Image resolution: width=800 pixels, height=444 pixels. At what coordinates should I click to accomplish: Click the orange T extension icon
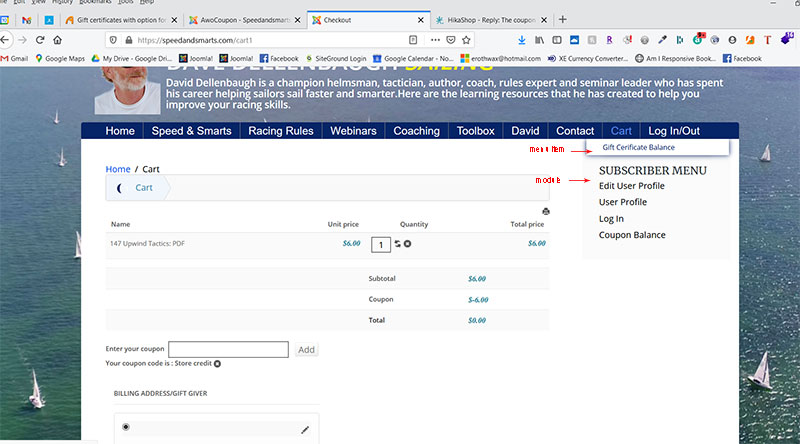767,40
